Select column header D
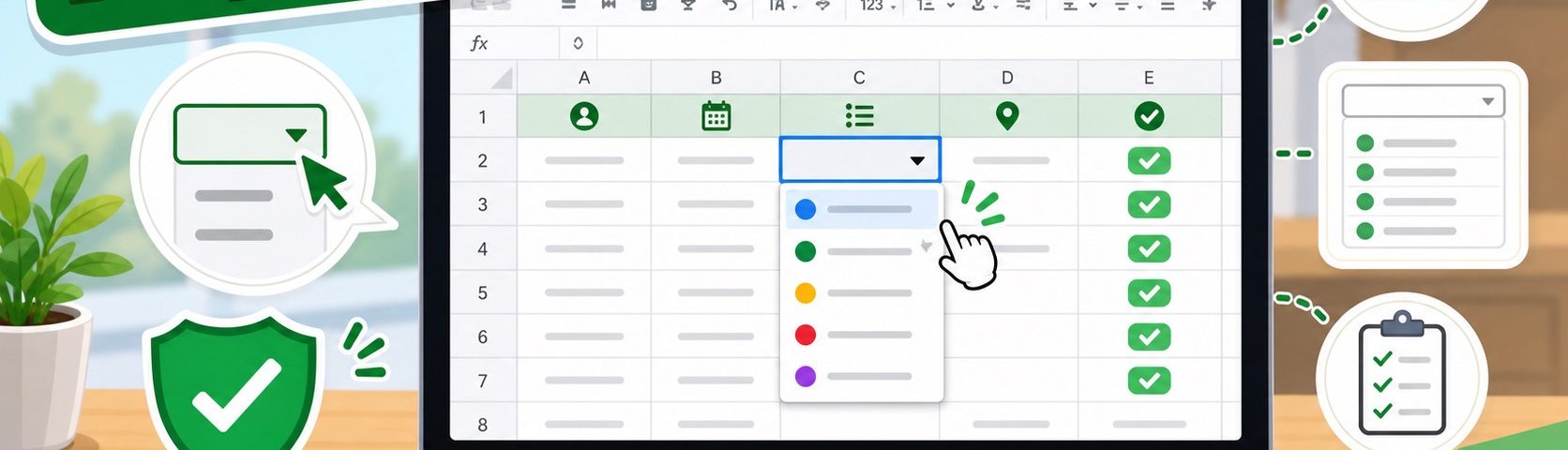This screenshot has height=450, width=1568. [x=1008, y=78]
